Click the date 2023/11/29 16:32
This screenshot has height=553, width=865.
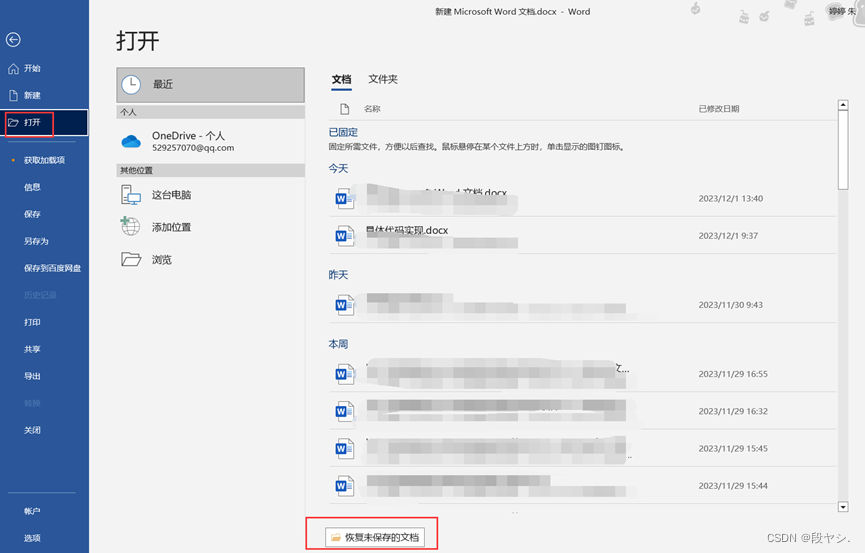[x=733, y=411]
